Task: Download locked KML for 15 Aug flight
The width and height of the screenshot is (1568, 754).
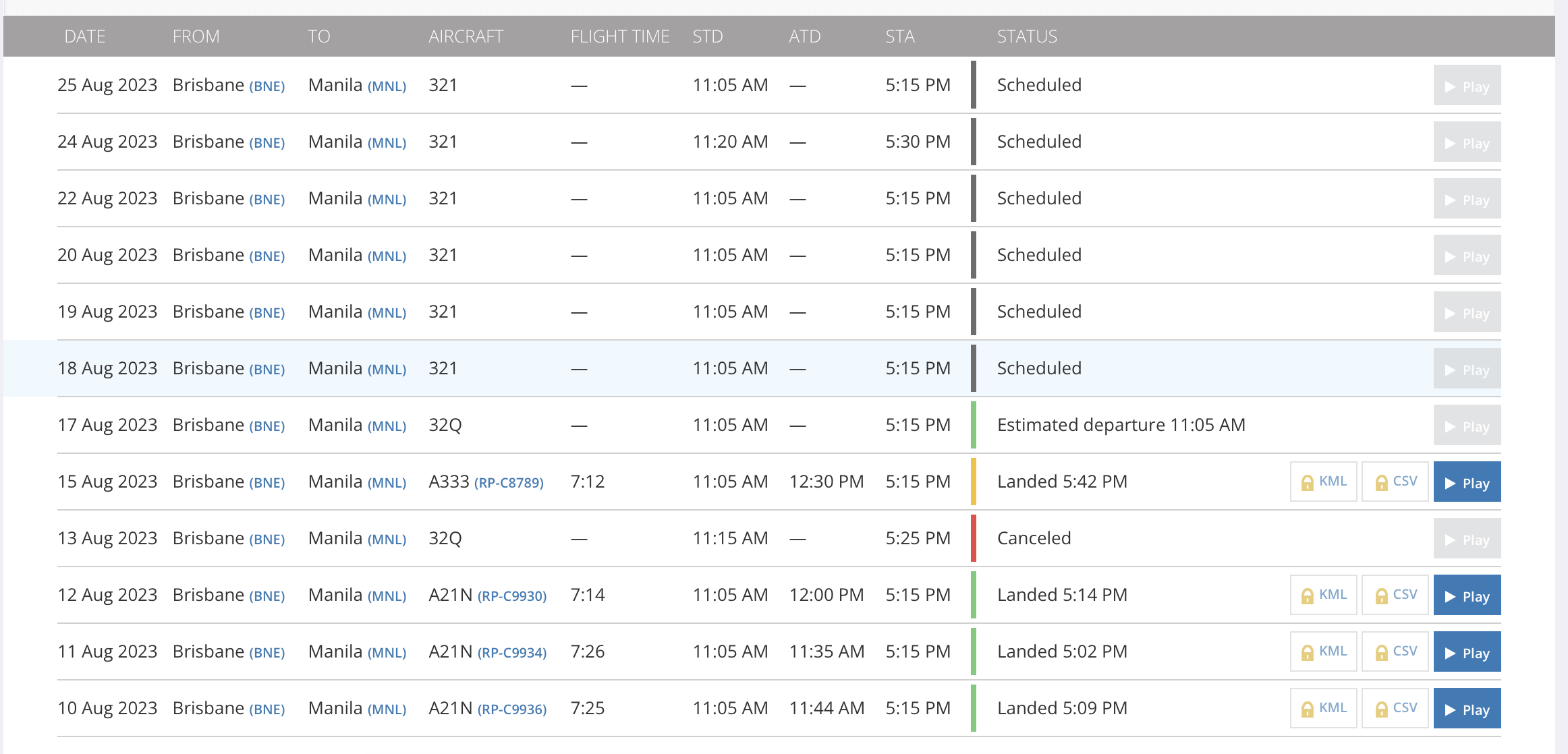Action: point(1323,482)
